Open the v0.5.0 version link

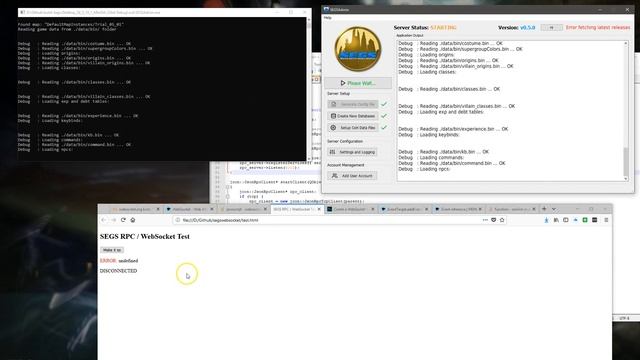coord(527,27)
